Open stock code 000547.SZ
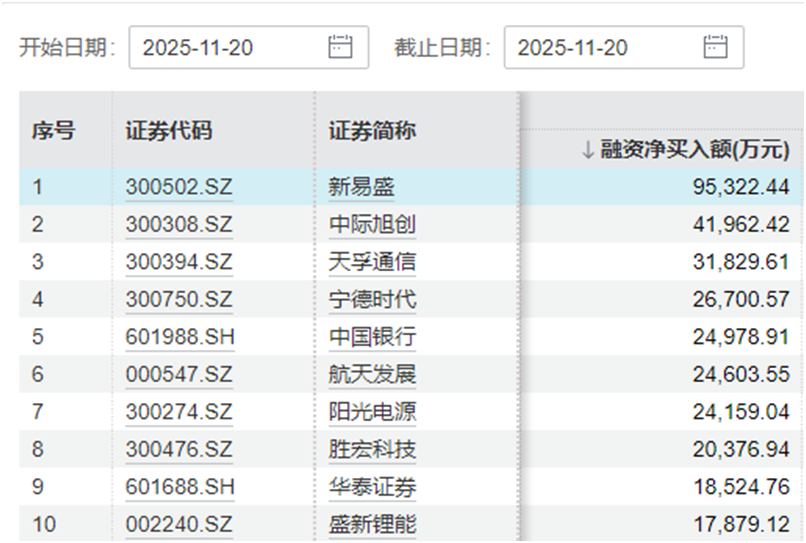This screenshot has width=806, height=543. [179, 374]
